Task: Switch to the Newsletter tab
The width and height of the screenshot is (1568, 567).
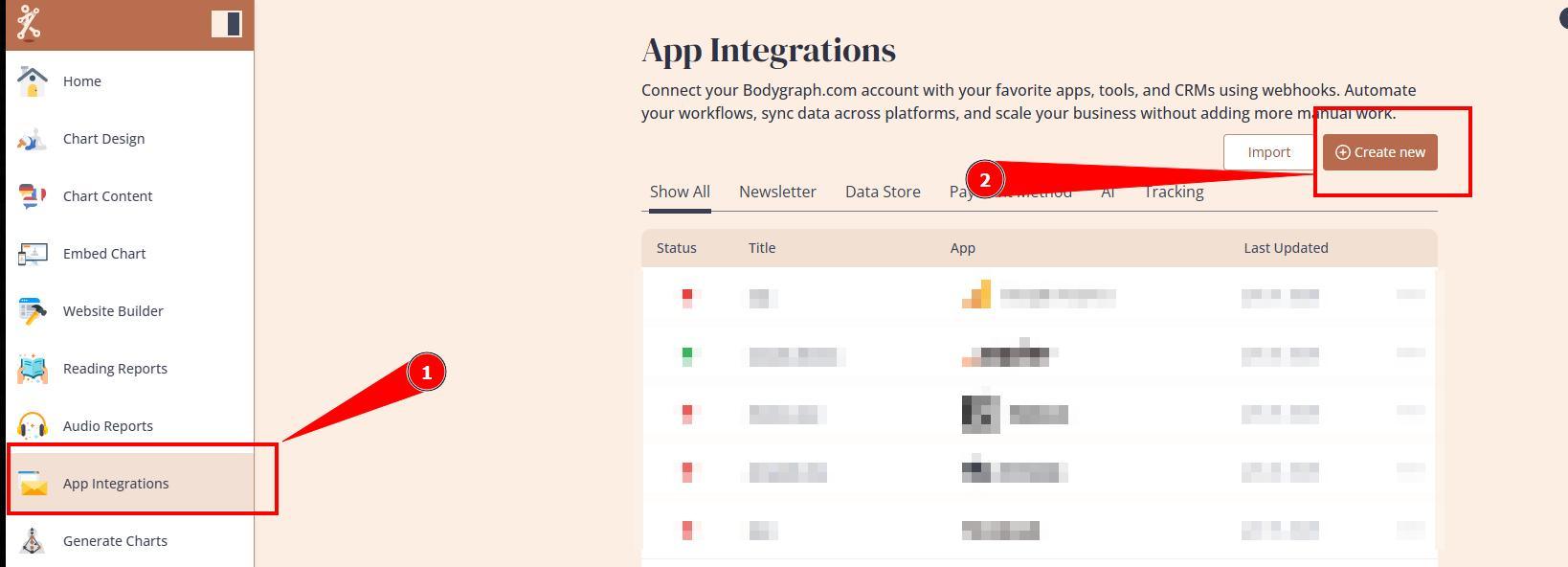Action: click(777, 192)
